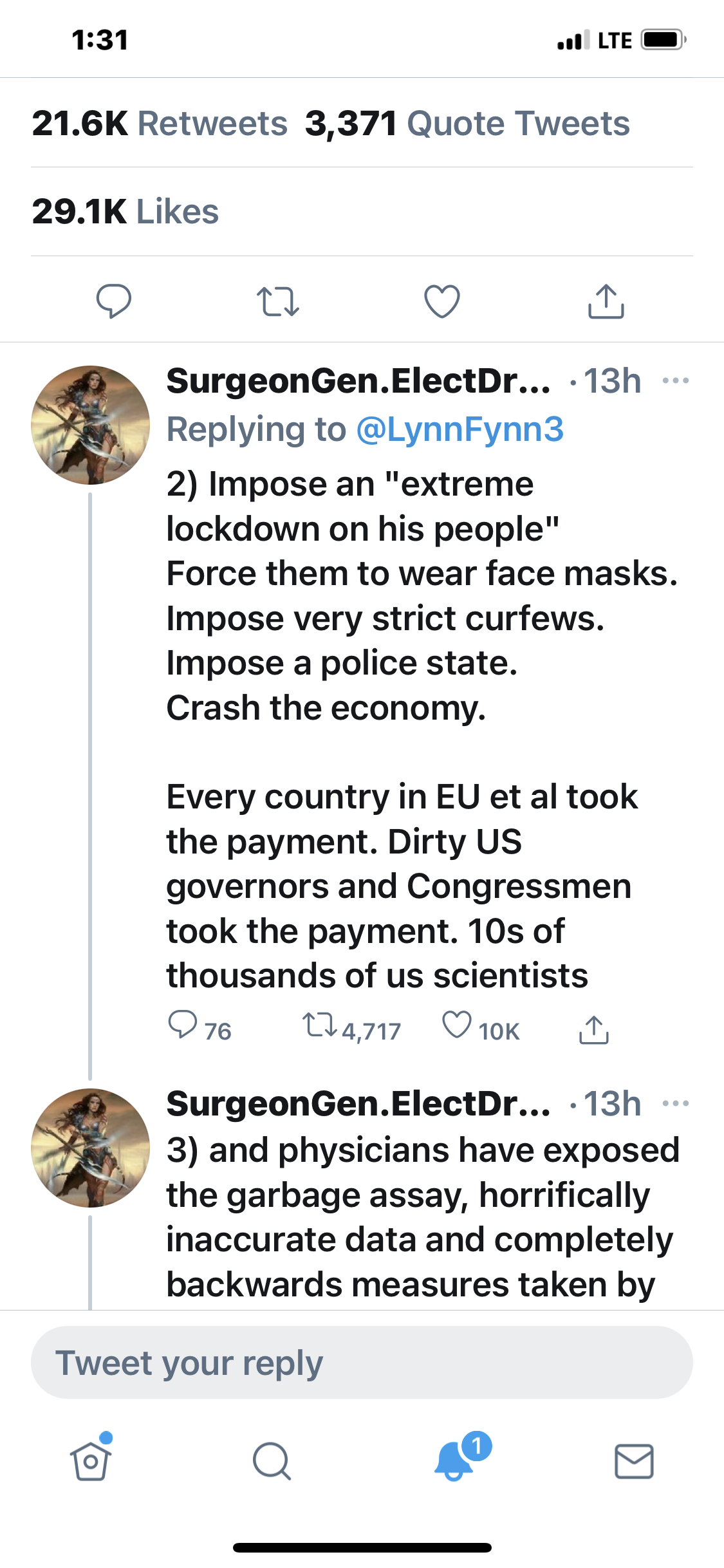This screenshot has height=1568, width=724.
Task: Go to the Home tab
Action: pos(91,1461)
